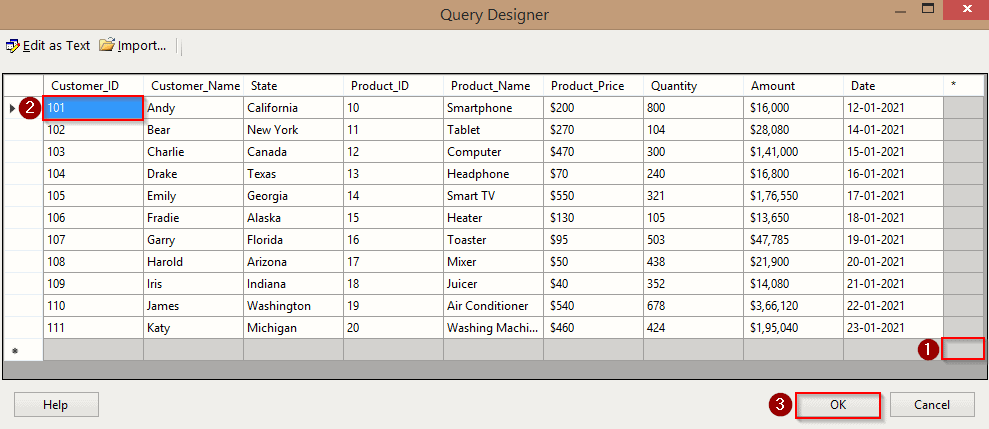Click the Smartphone product cell
Image resolution: width=989 pixels, height=429 pixels.
point(493,108)
